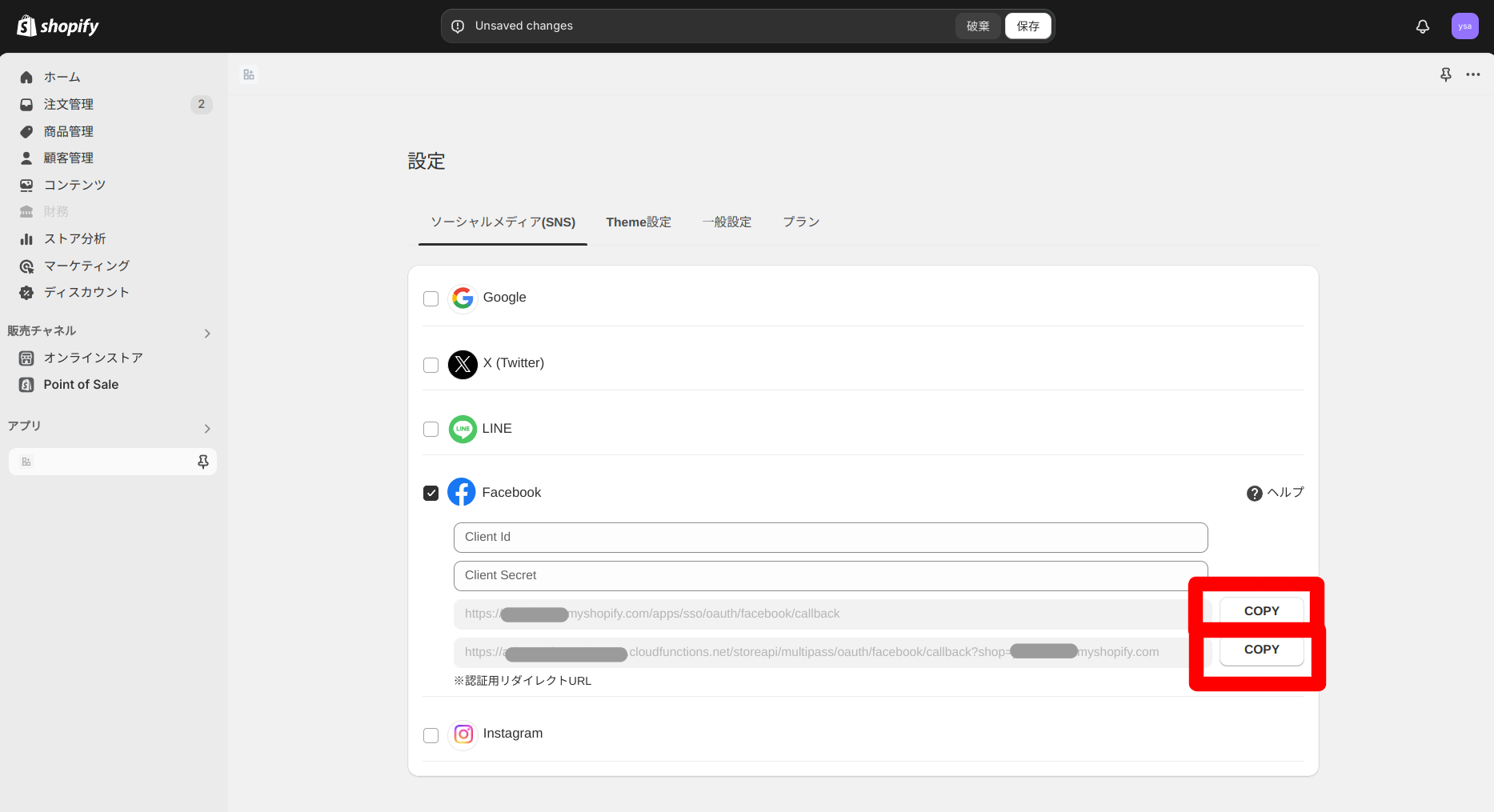The width and height of the screenshot is (1494, 812).
Task: Click the Unsaved changes label
Action: pyautogui.click(x=524, y=26)
